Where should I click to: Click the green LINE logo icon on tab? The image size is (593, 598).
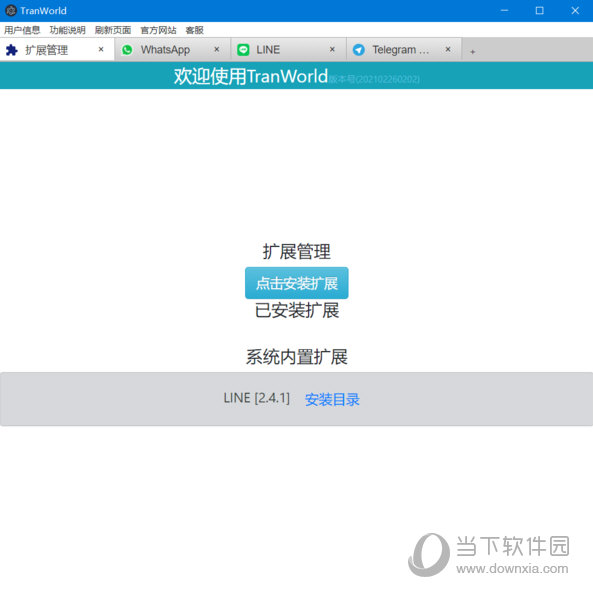pyautogui.click(x=243, y=50)
